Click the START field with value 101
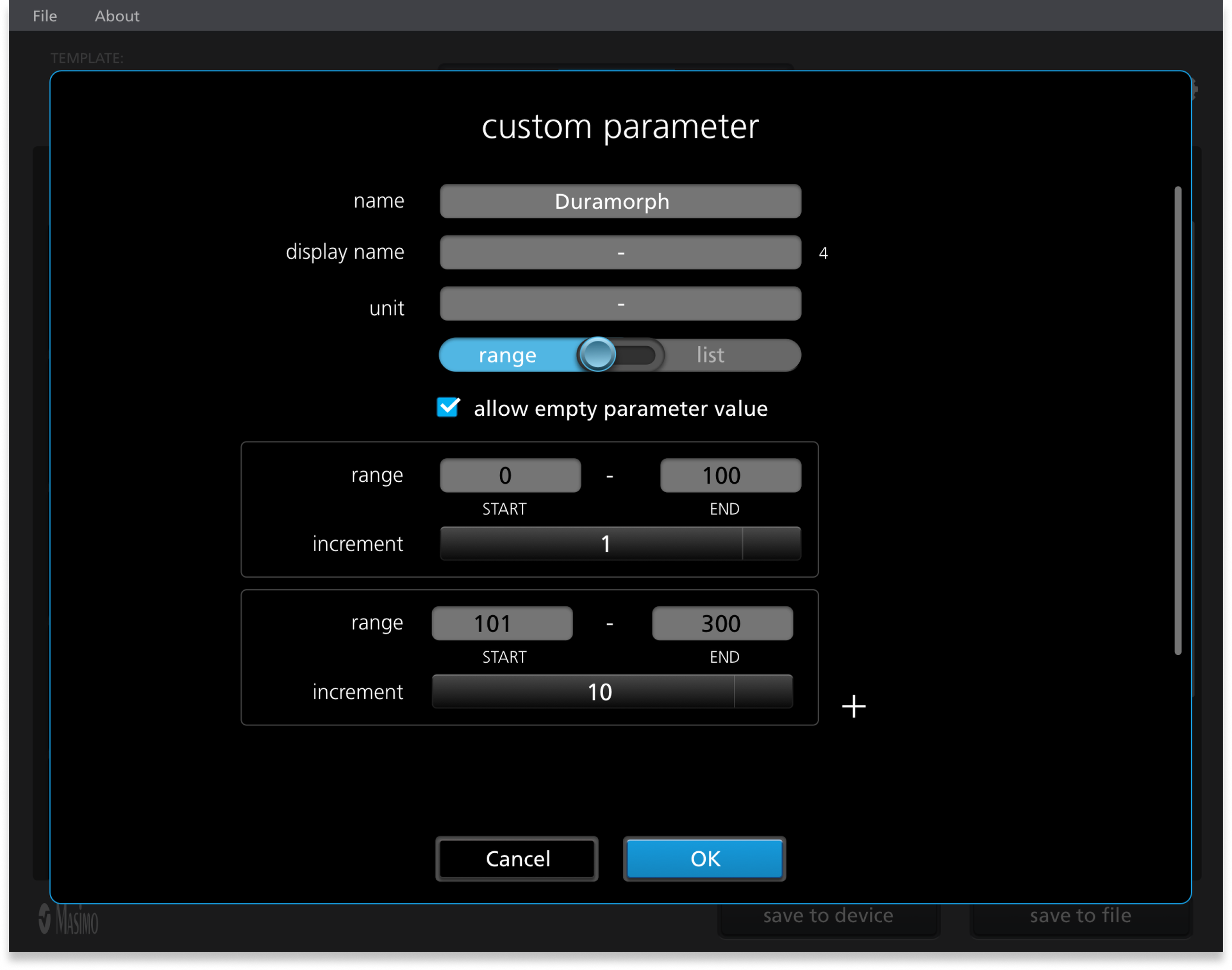The height and width of the screenshot is (970, 1232). point(502,624)
